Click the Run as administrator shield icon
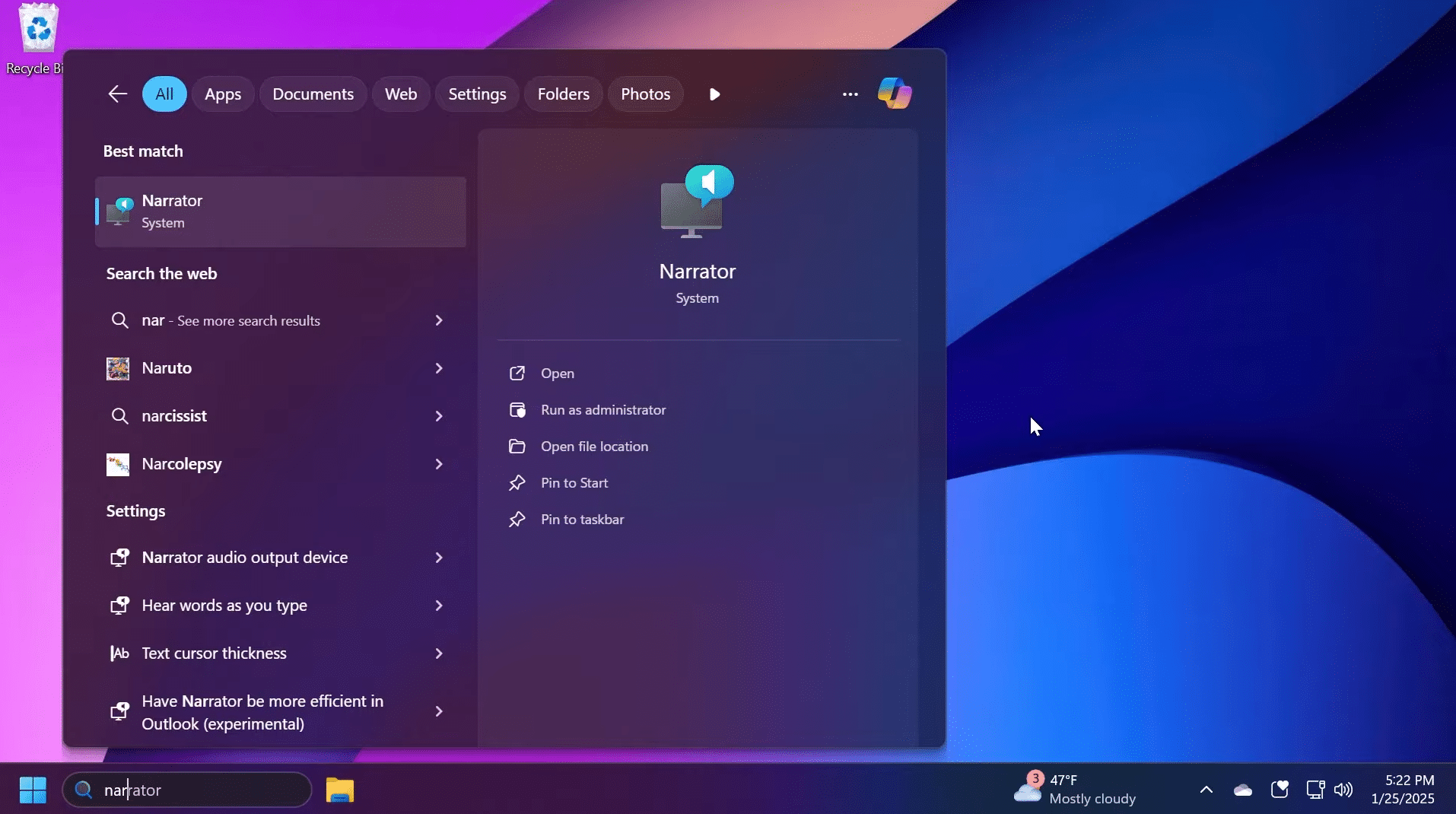Image resolution: width=1456 pixels, height=814 pixels. pos(517,410)
